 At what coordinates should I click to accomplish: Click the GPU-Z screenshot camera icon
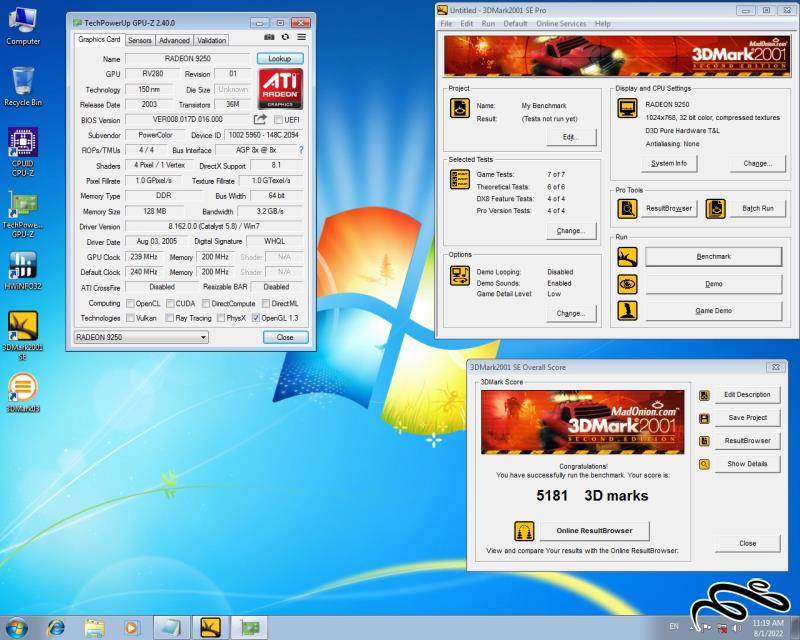(269, 37)
